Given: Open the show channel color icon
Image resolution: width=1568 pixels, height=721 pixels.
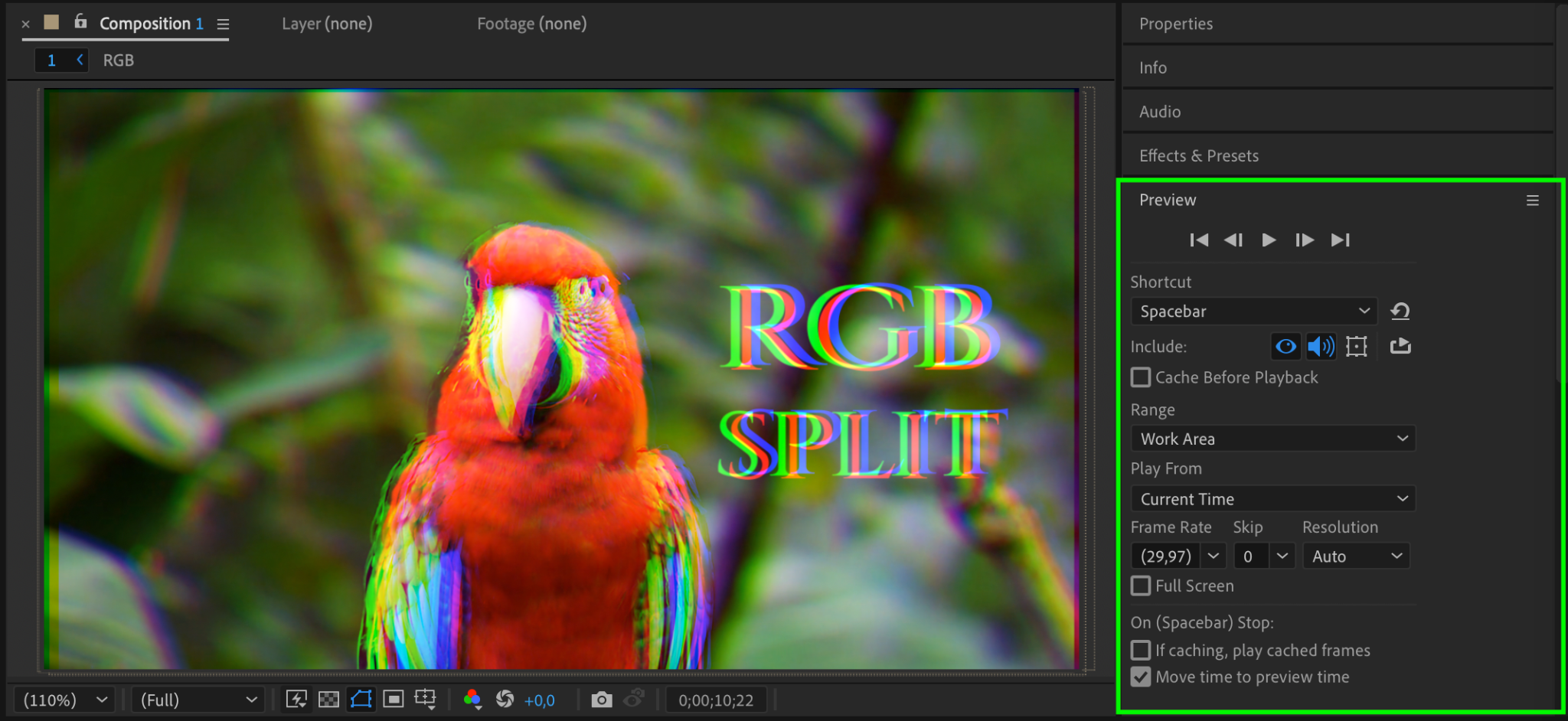Looking at the screenshot, I should 472,700.
